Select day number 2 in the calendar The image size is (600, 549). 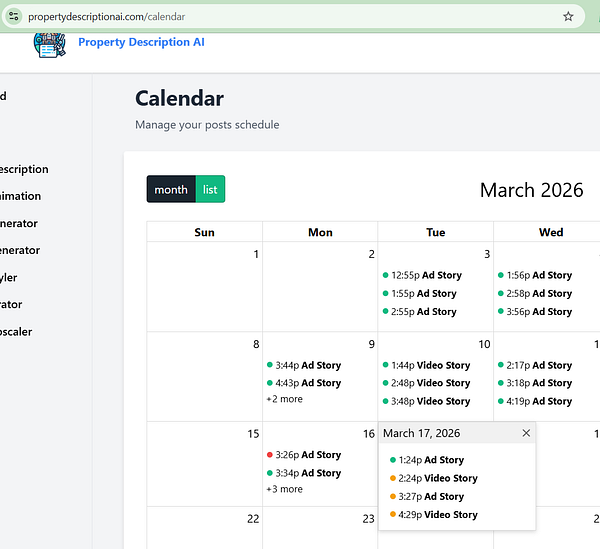tap(372, 254)
